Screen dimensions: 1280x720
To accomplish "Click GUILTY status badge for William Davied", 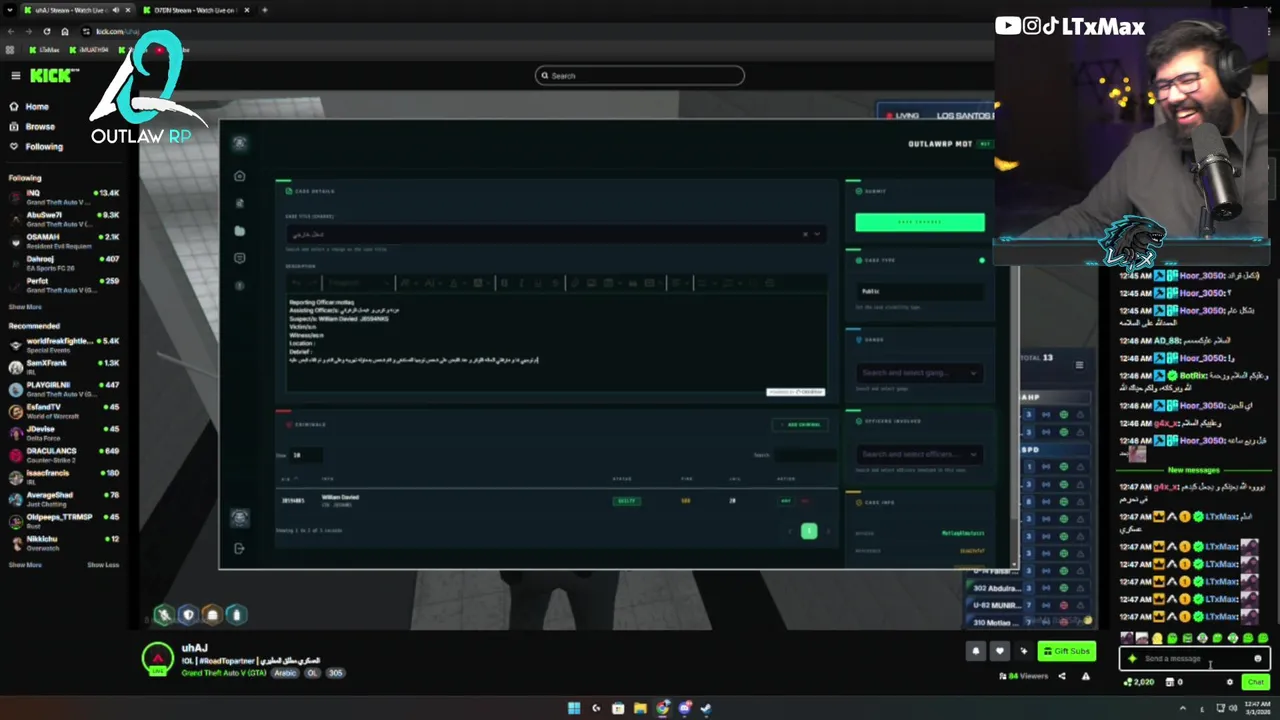I will (626, 501).
